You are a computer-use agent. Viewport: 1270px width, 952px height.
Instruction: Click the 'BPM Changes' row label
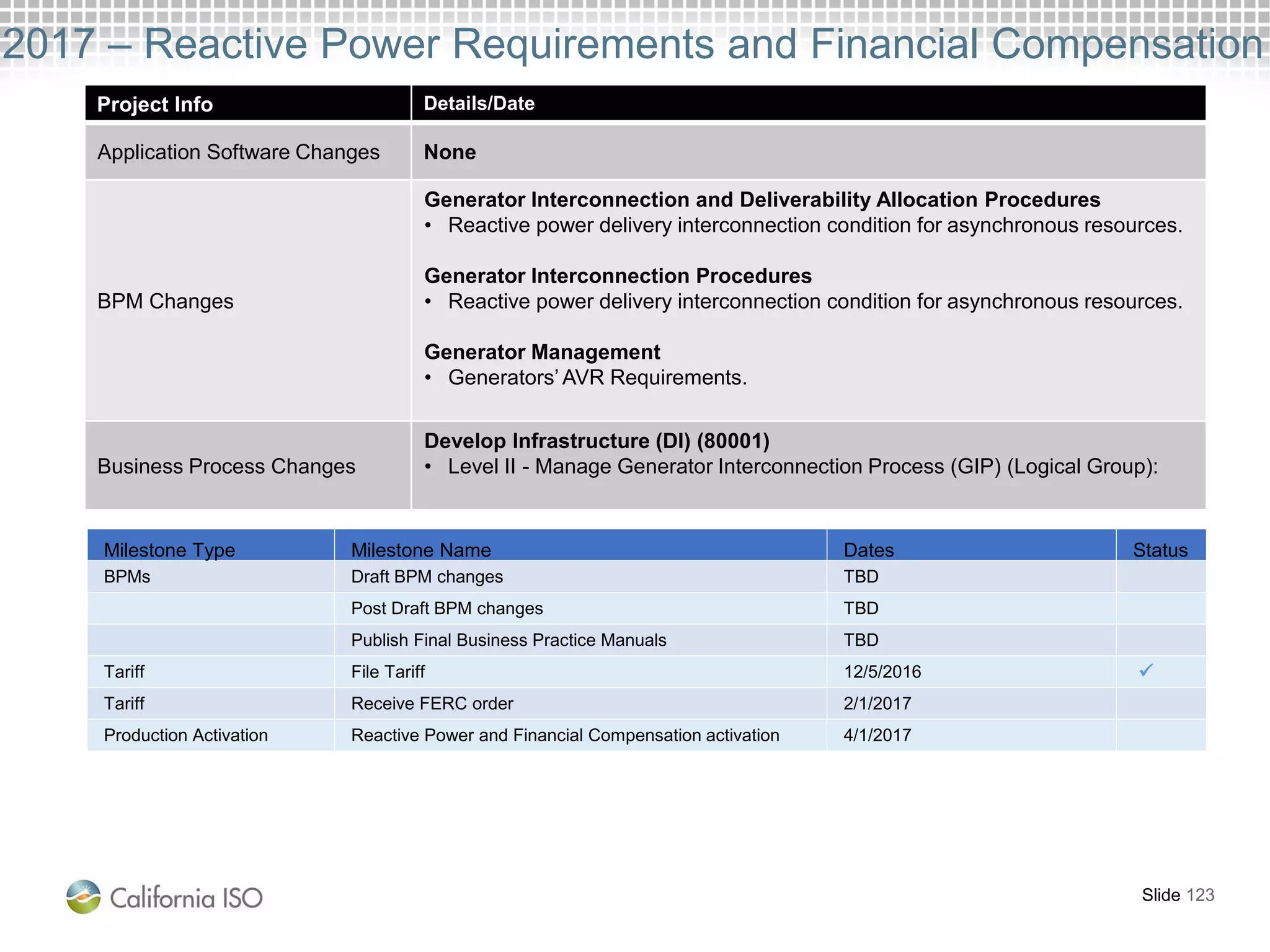165,301
